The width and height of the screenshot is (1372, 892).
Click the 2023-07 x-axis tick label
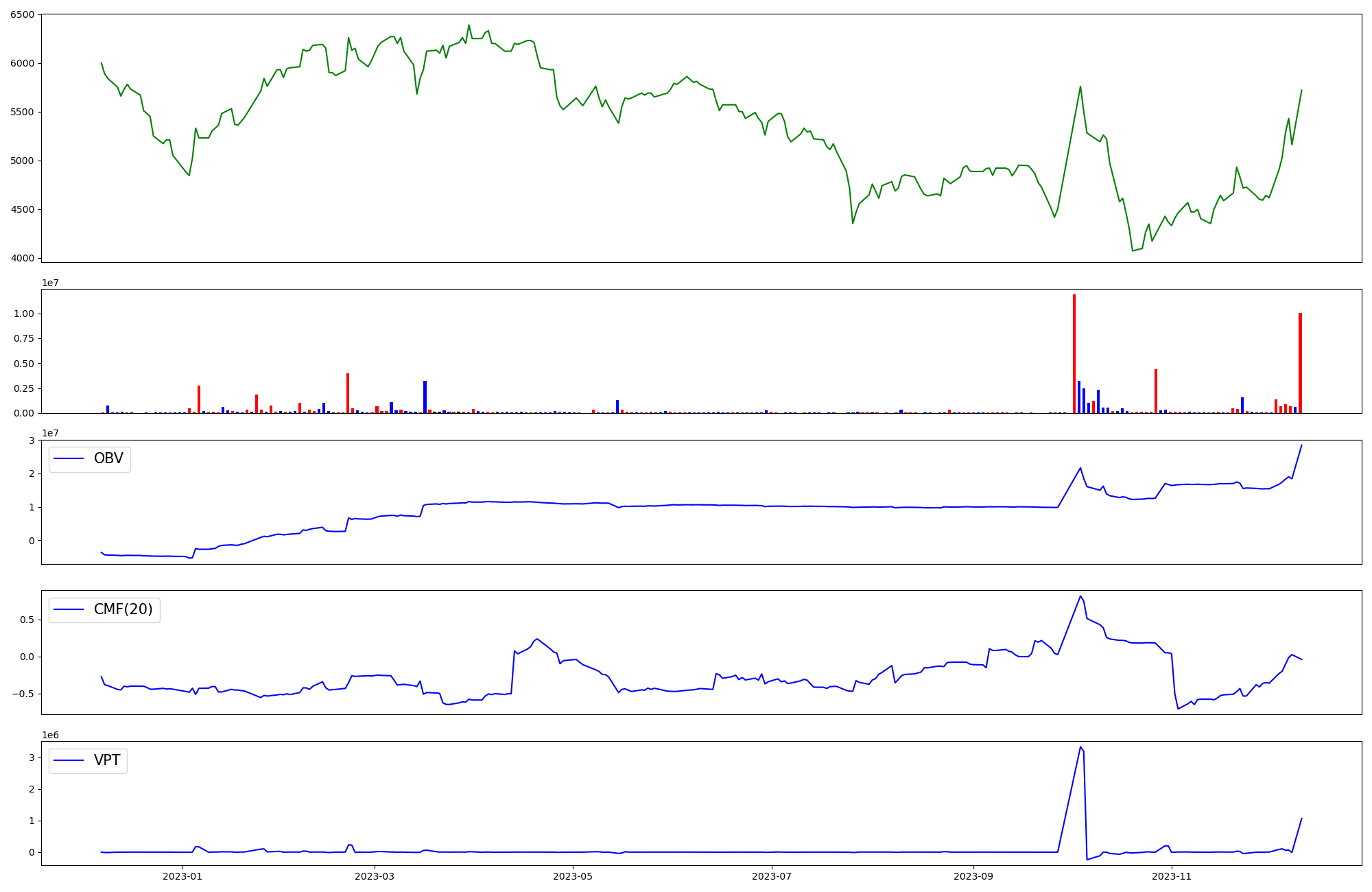[x=772, y=876]
